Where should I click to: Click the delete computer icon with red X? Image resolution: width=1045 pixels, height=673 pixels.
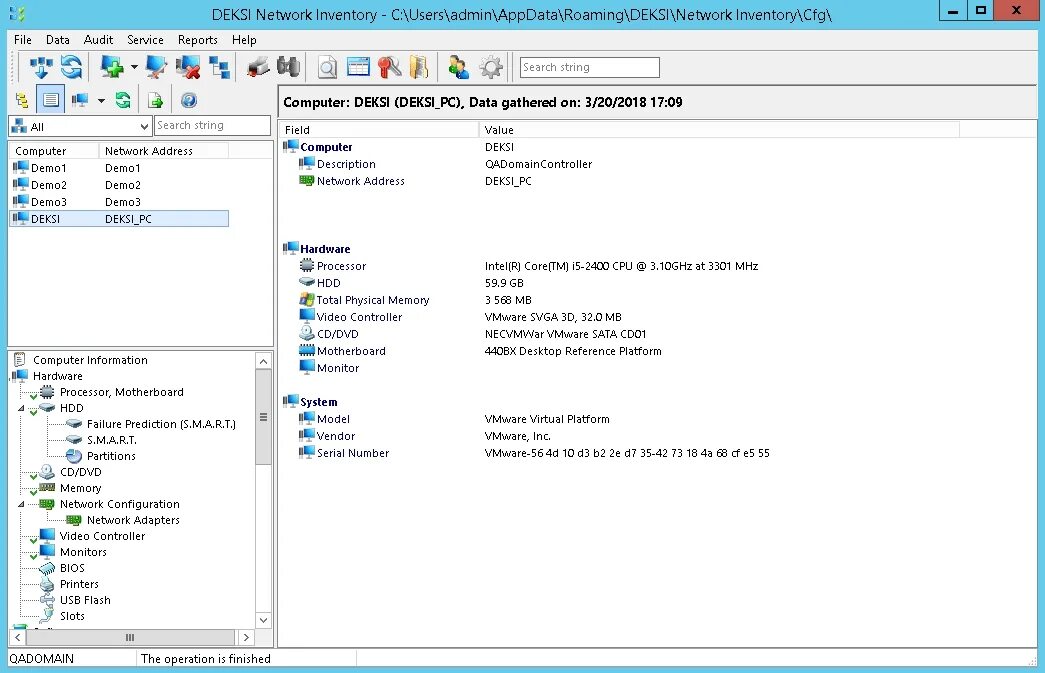187,67
